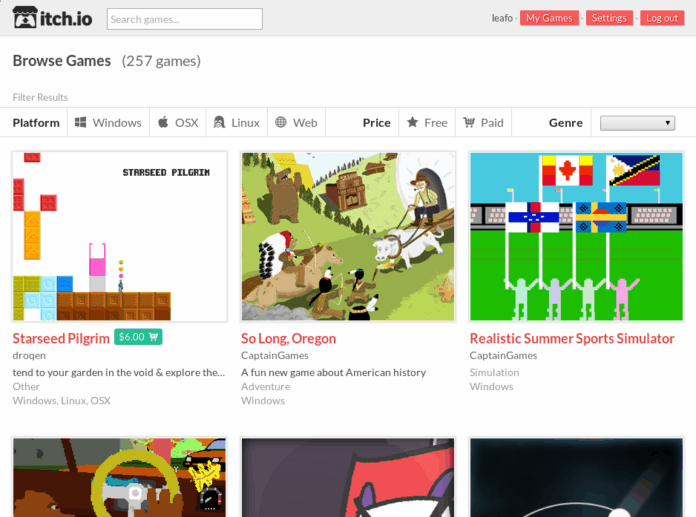The width and height of the screenshot is (696, 517).
Task: Open the Genre dropdown
Action: [637, 123]
